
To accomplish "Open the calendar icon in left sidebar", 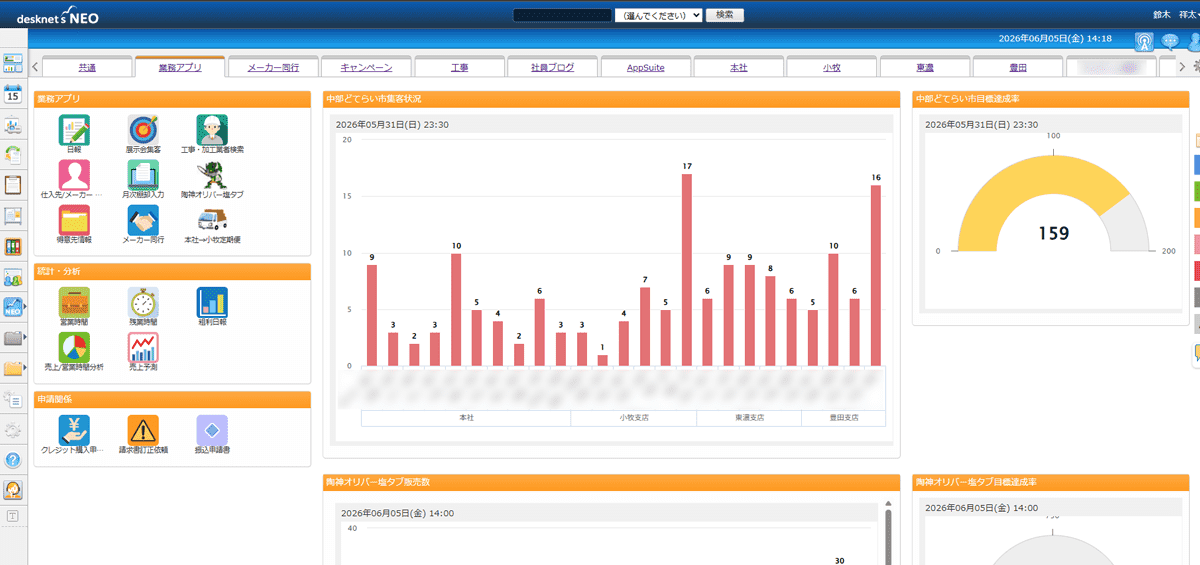I will point(13,94).
